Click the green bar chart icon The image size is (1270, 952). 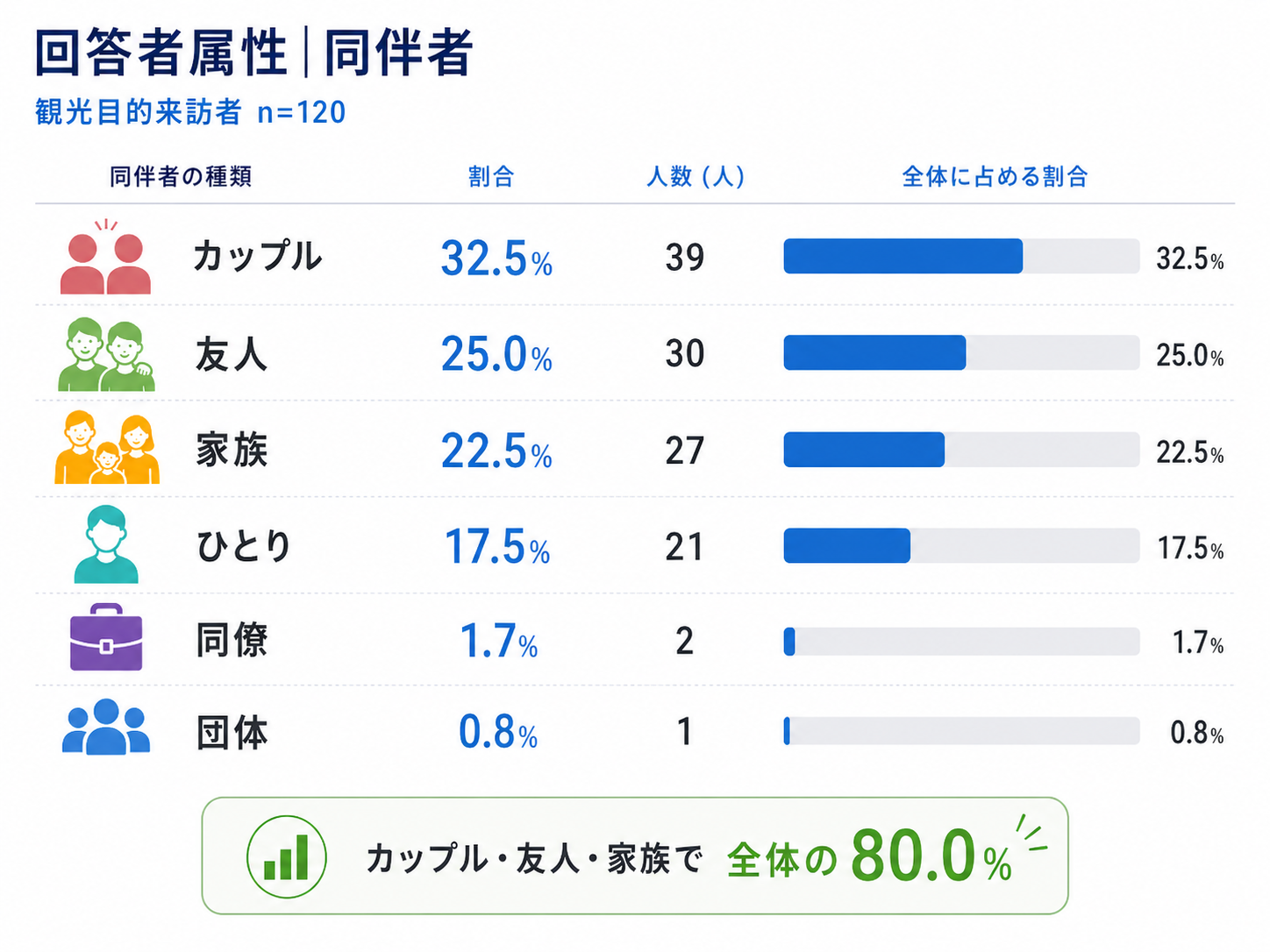pos(287,856)
